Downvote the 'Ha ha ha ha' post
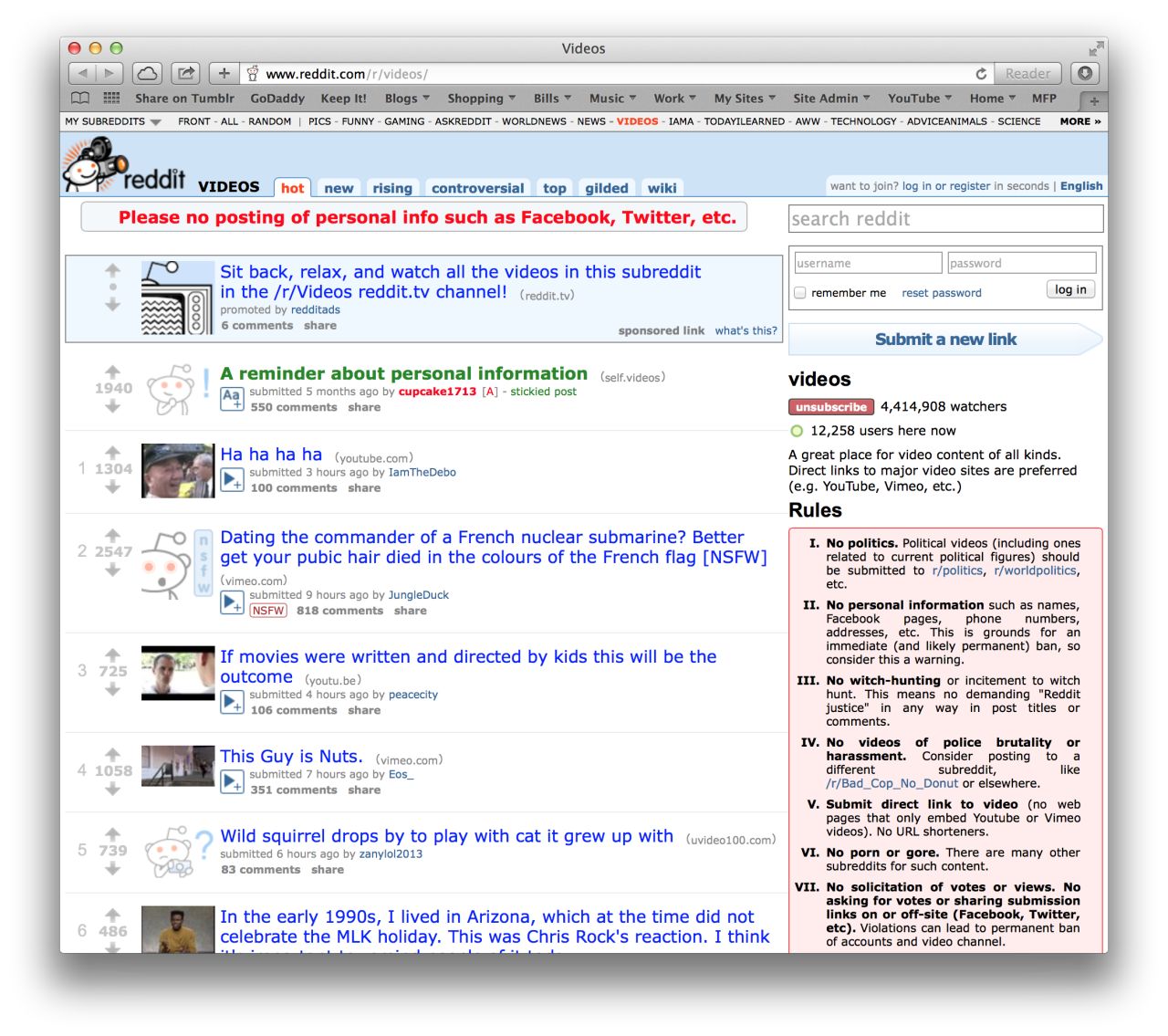 click(x=112, y=487)
